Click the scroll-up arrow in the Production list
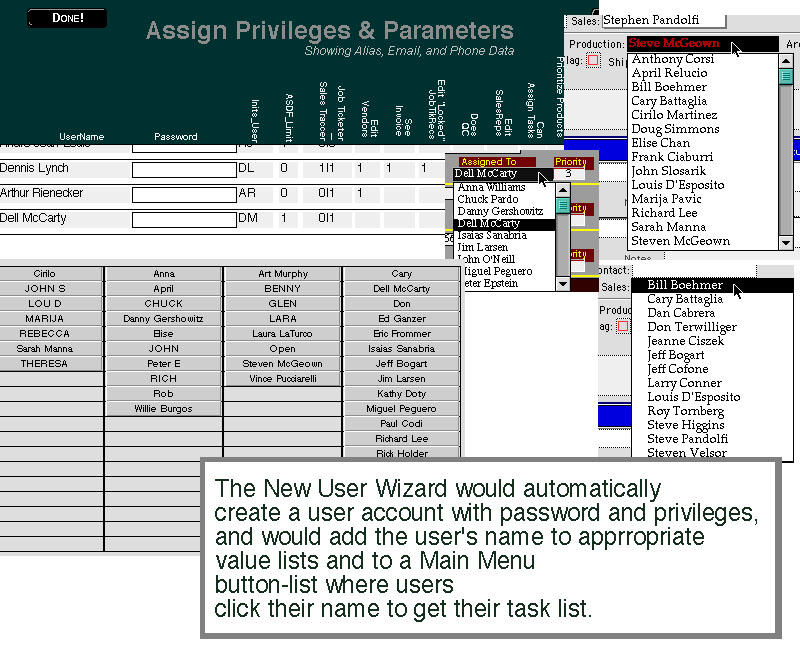The image size is (800, 650). (785, 60)
